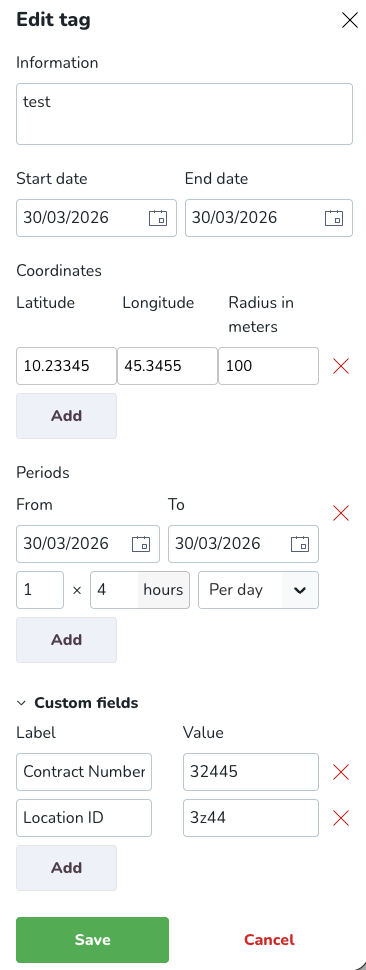Open calendar icon in Periods From field
The width and height of the screenshot is (366, 970).
click(141, 544)
